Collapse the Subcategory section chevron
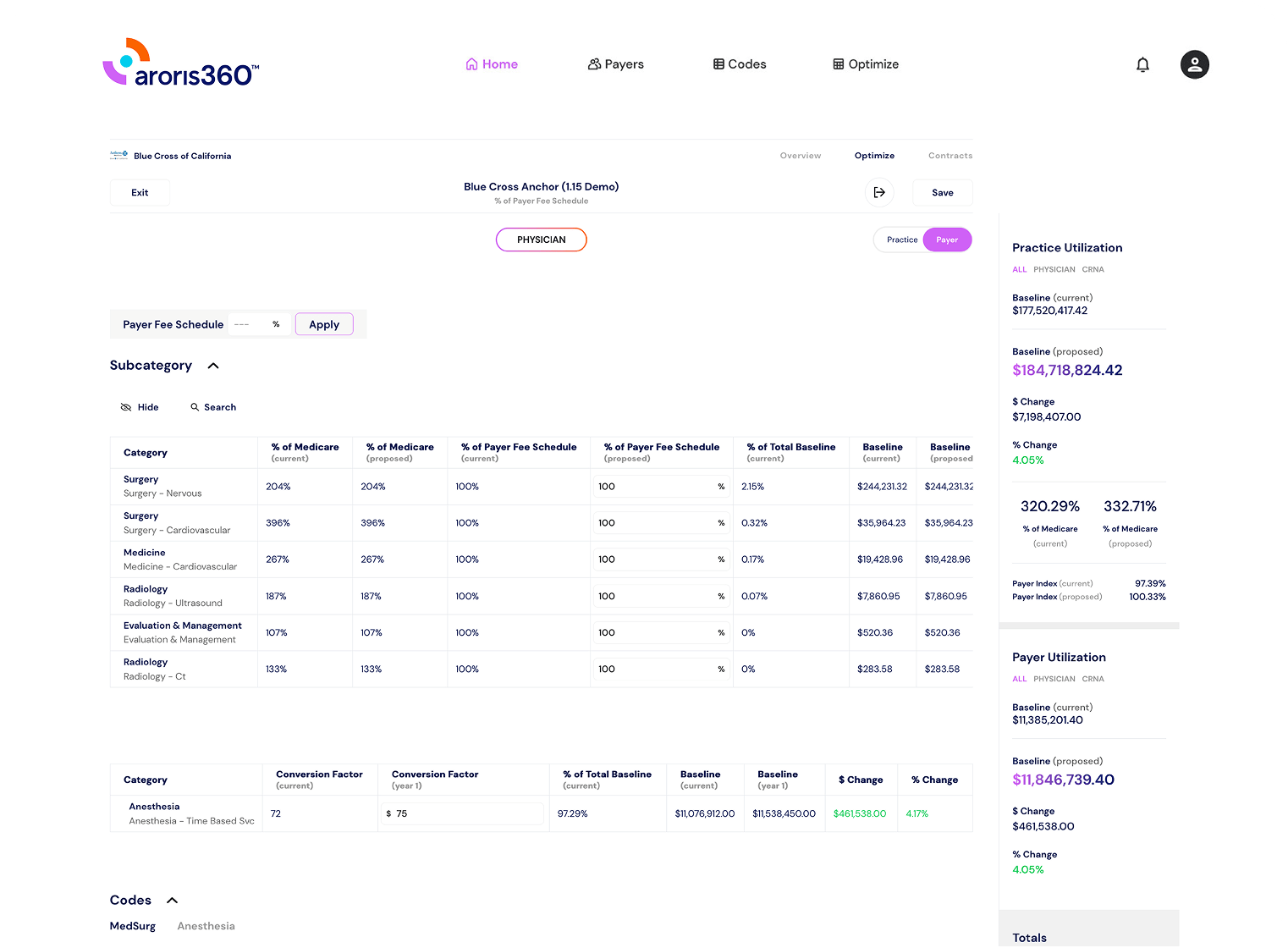 coord(213,366)
